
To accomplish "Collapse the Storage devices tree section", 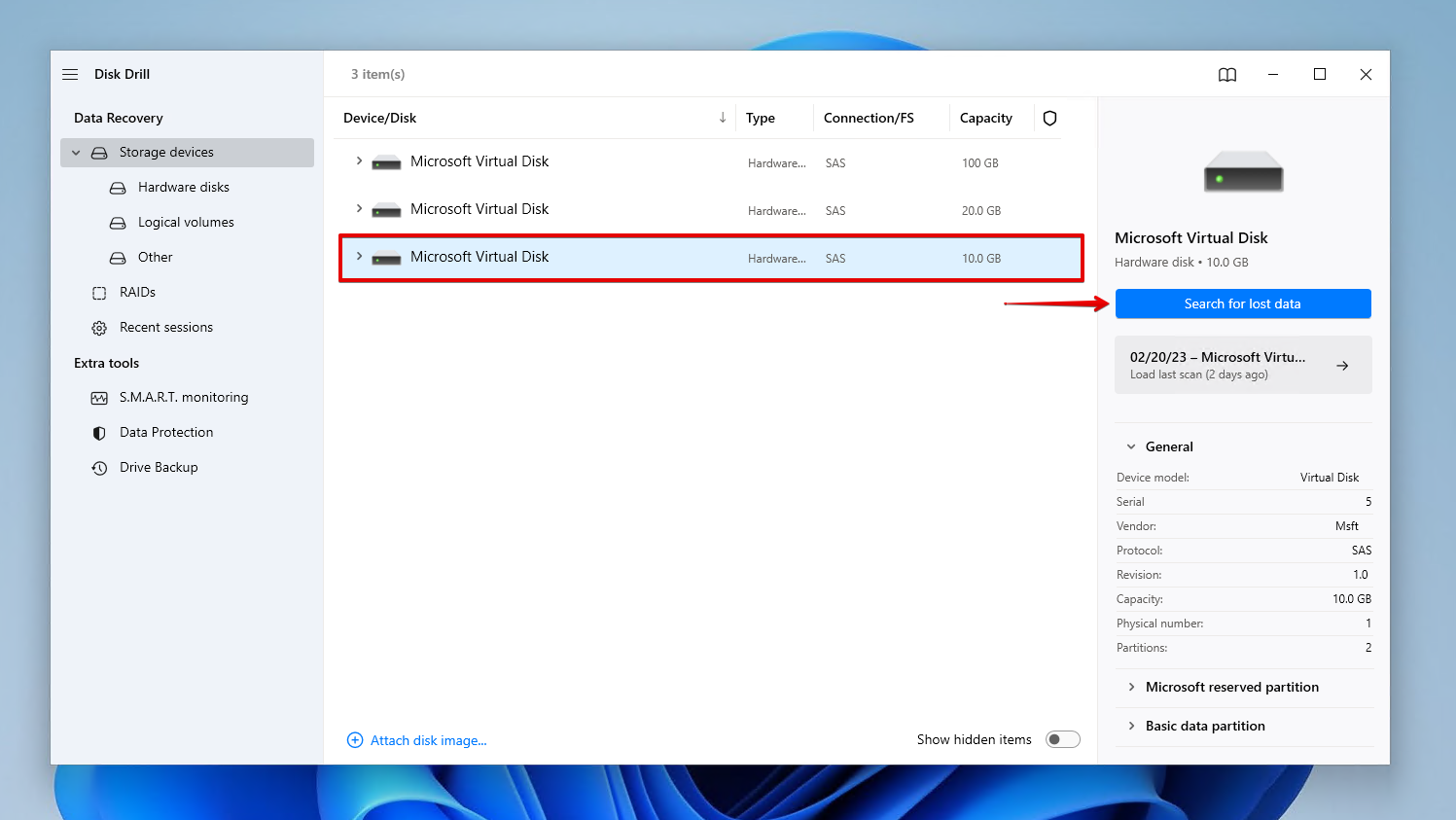I will (76, 153).
